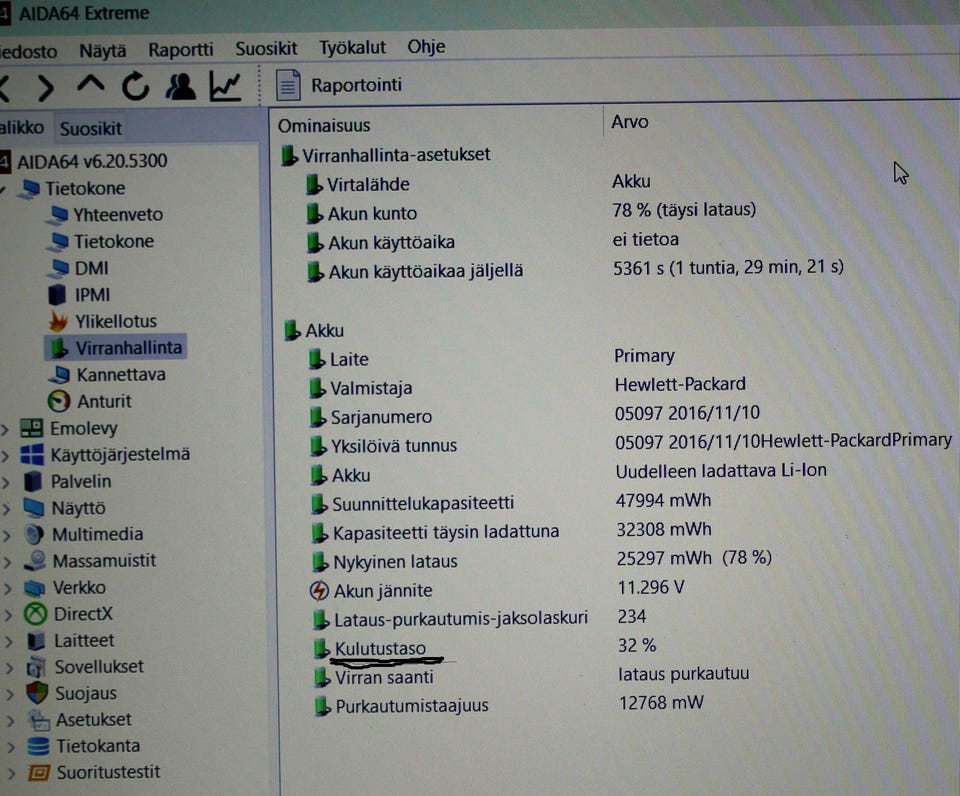Screen dimensions: 960x796
Task: Switch to the Suosikit sidebar tab
Action: tap(91, 129)
